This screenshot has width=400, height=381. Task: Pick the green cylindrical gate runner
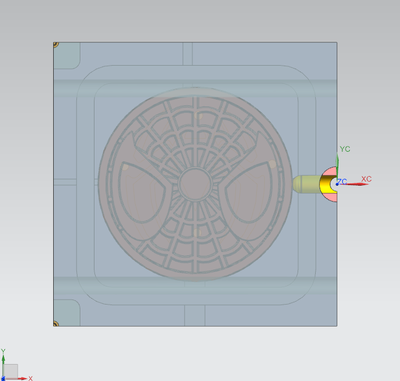306,184
